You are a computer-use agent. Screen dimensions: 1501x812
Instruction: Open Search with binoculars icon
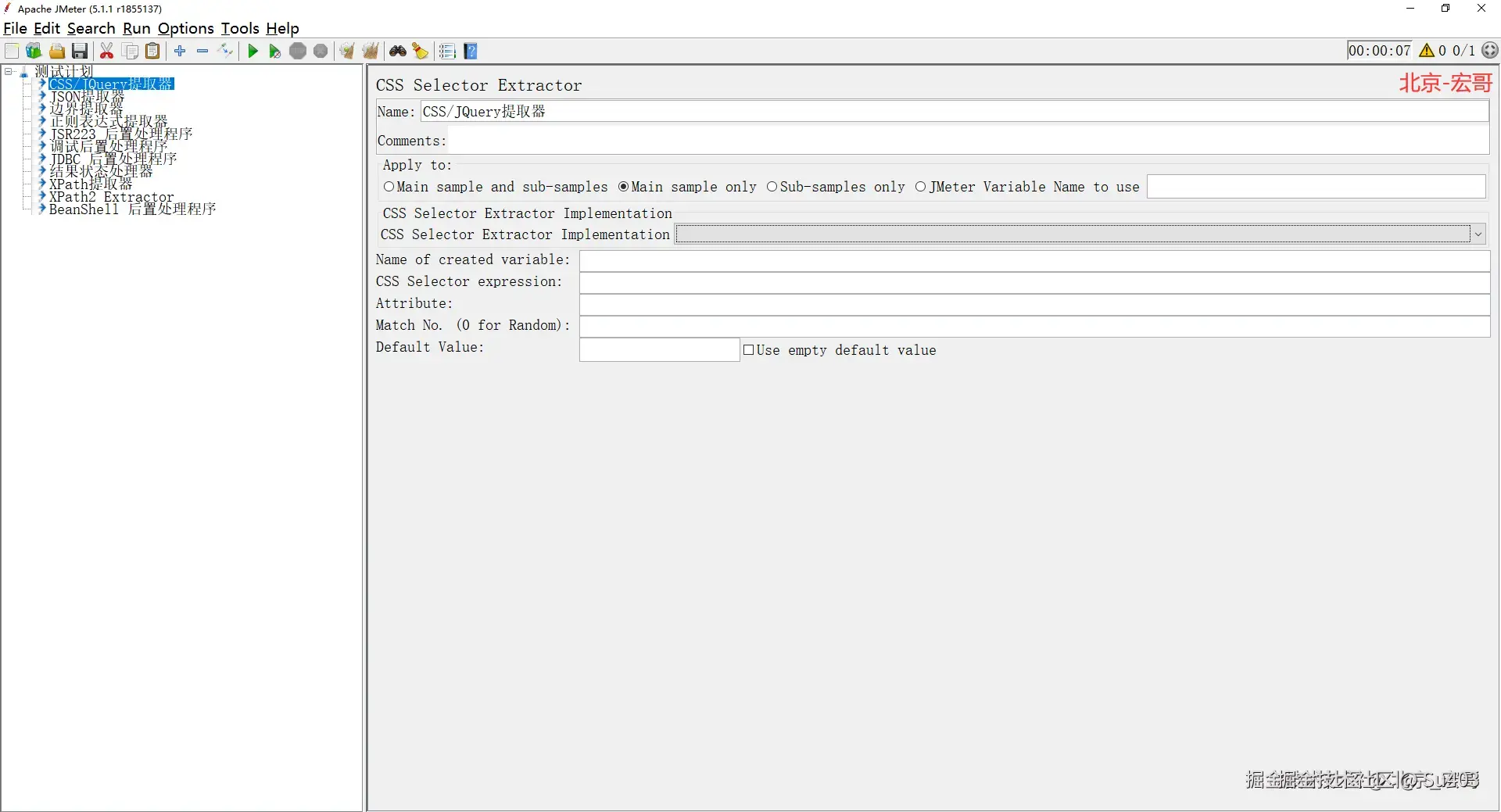(398, 52)
